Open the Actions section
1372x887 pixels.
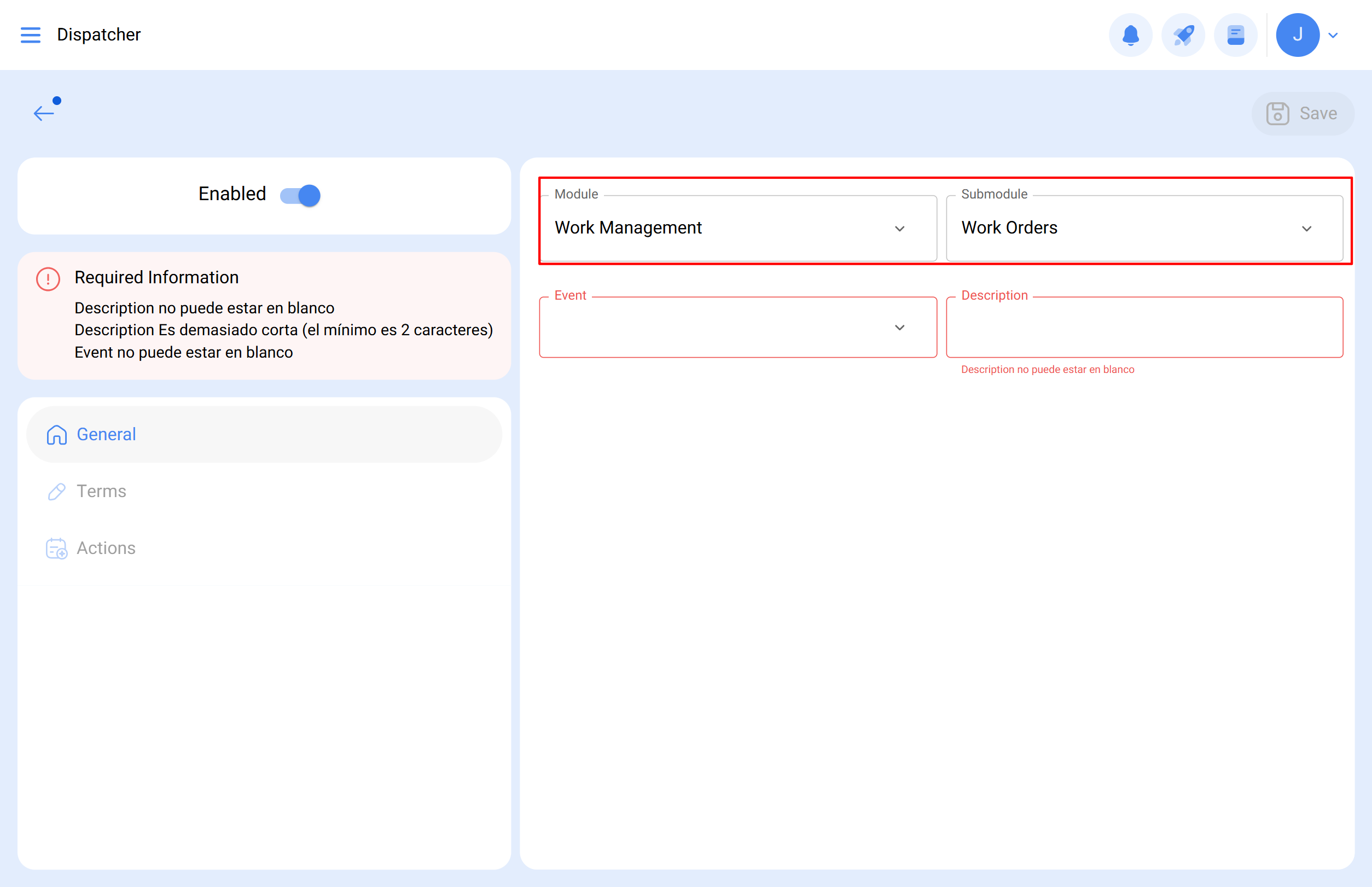[x=106, y=548]
